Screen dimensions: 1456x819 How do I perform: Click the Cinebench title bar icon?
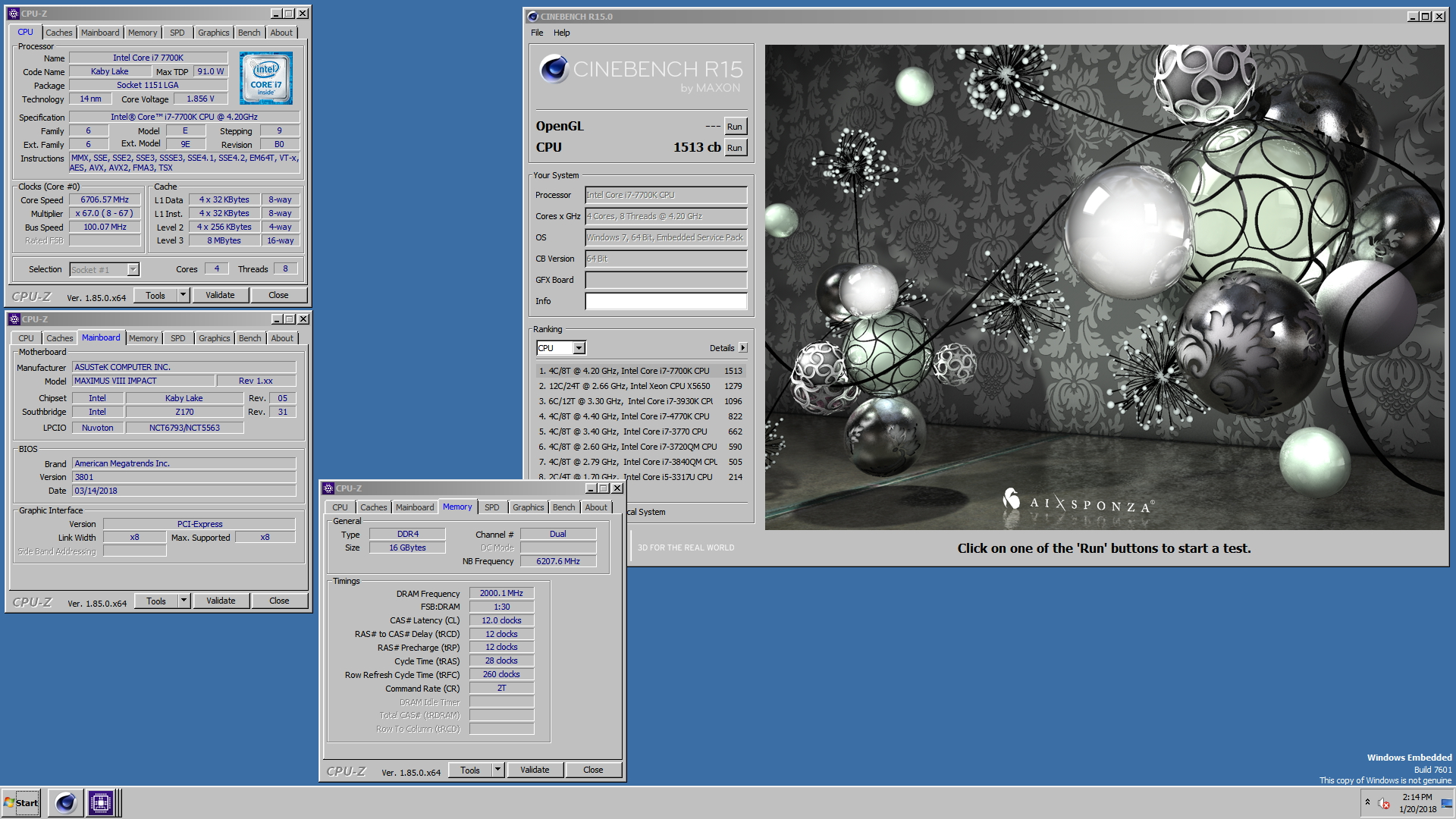point(532,16)
